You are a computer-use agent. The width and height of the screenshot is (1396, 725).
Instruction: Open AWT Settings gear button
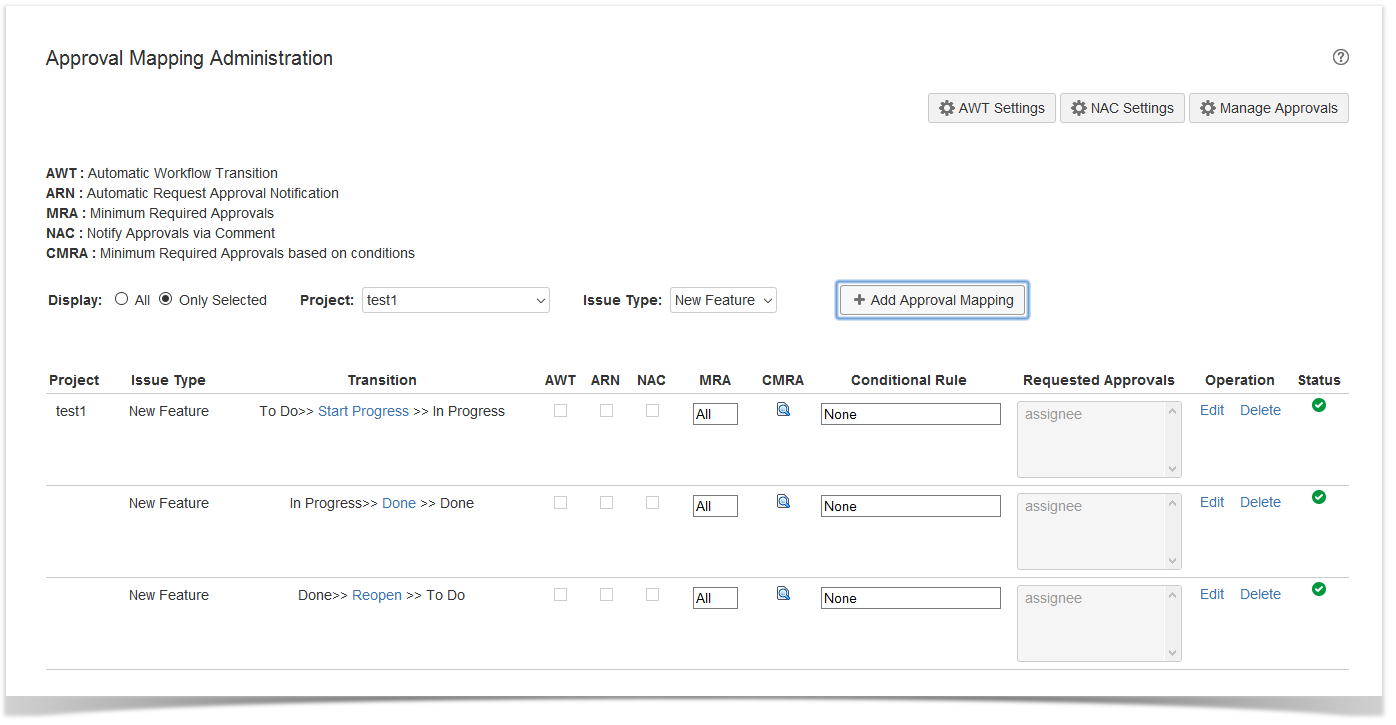(991, 108)
